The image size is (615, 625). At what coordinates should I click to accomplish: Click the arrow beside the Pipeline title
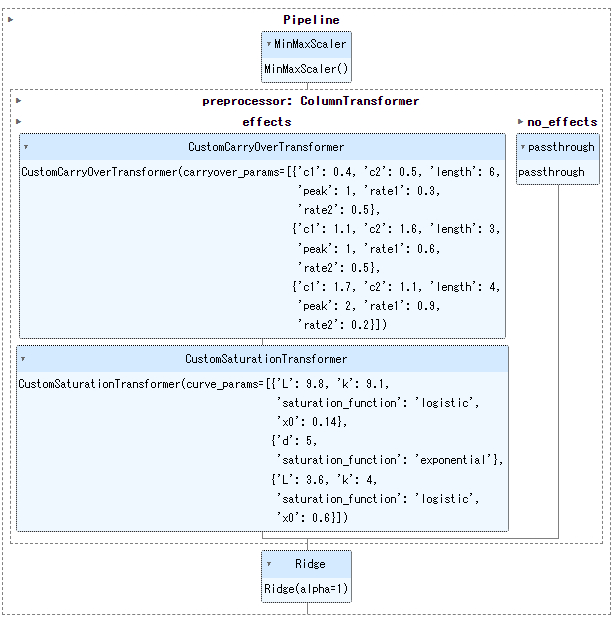coord(11,20)
